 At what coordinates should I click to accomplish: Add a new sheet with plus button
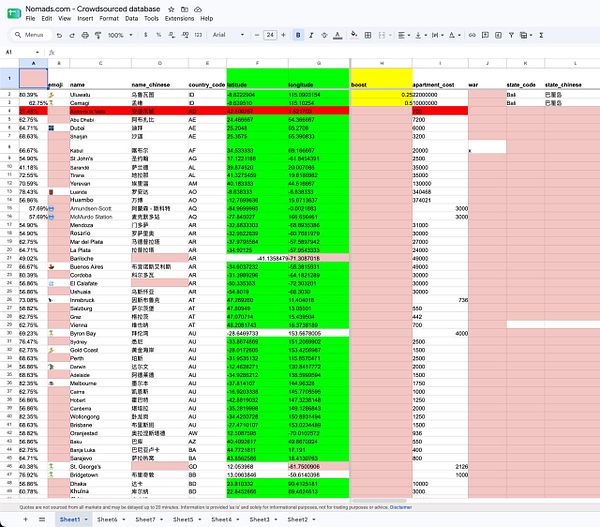[25, 519]
